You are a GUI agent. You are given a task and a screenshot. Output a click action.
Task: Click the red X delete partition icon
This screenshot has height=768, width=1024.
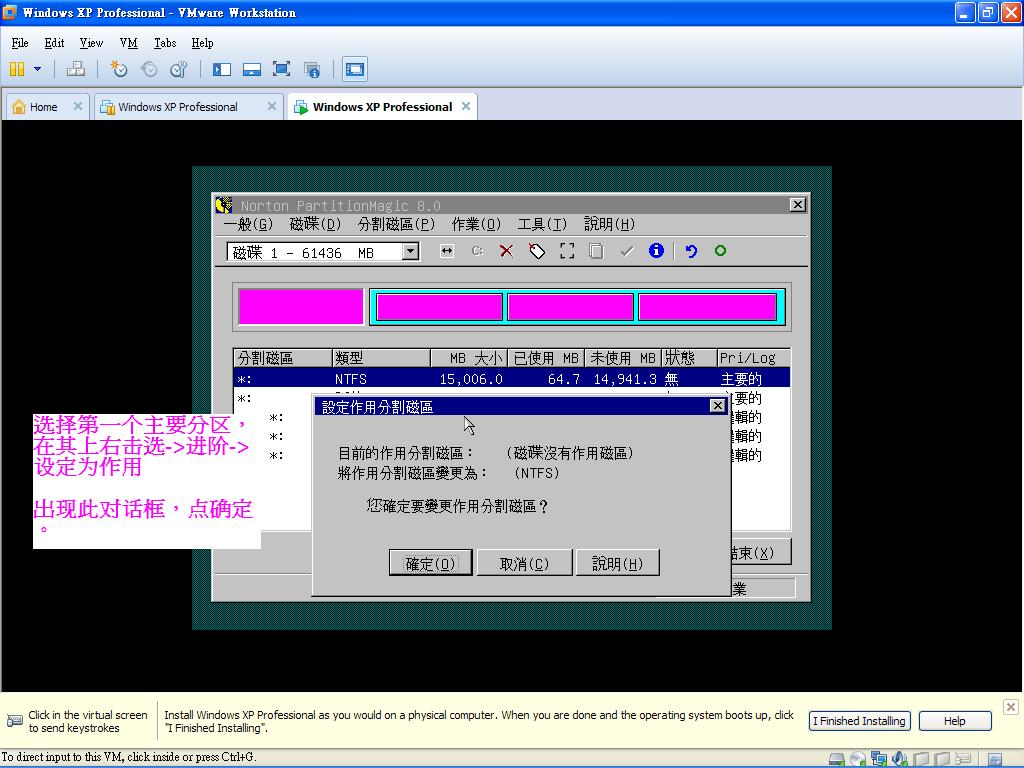(506, 251)
